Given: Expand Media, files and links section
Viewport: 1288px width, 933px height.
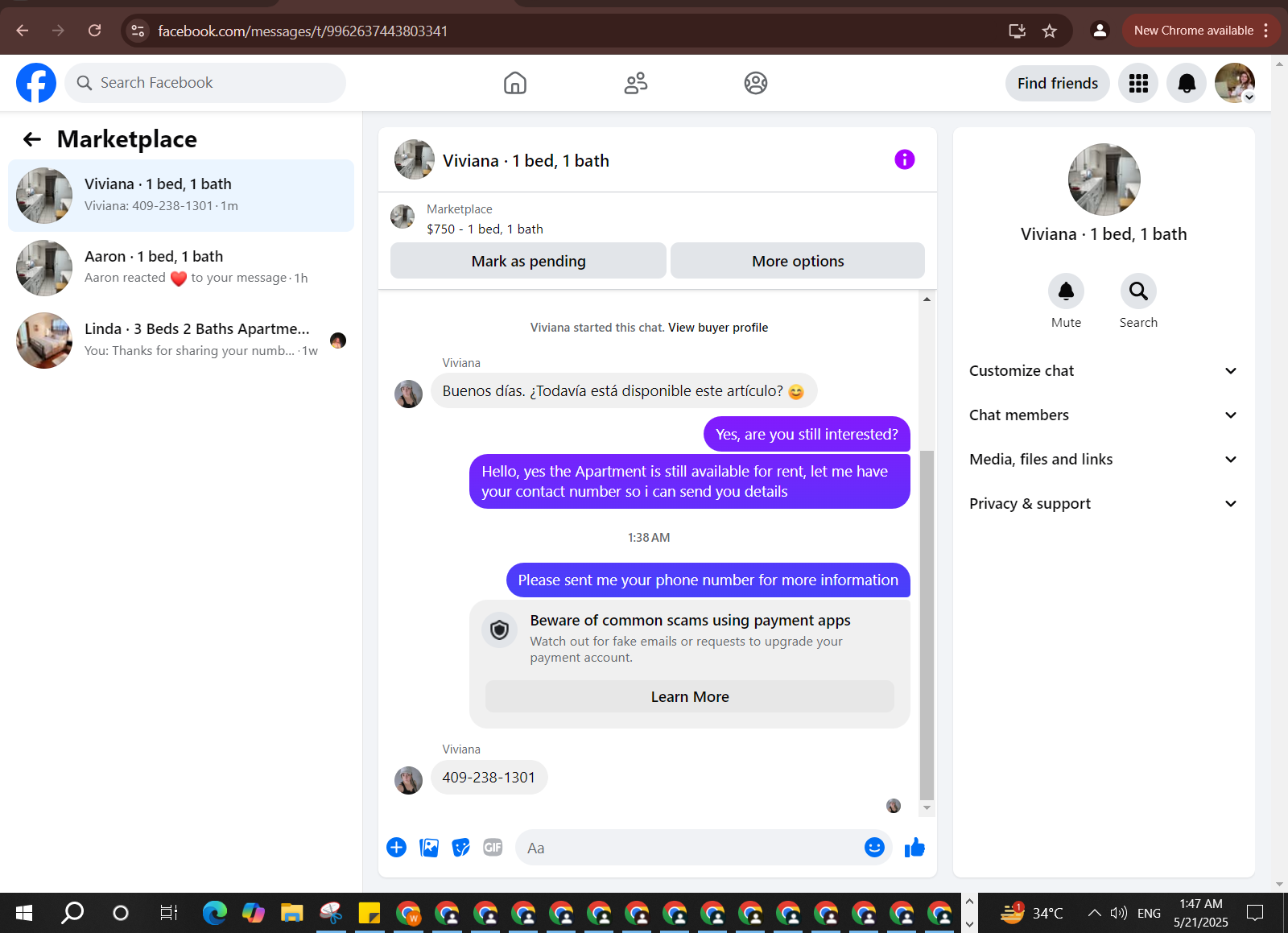Looking at the screenshot, I should 1104,460.
